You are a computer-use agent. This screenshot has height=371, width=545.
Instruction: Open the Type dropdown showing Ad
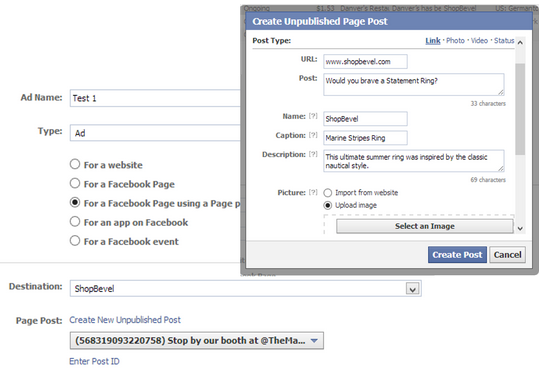(x=155, y=133)
